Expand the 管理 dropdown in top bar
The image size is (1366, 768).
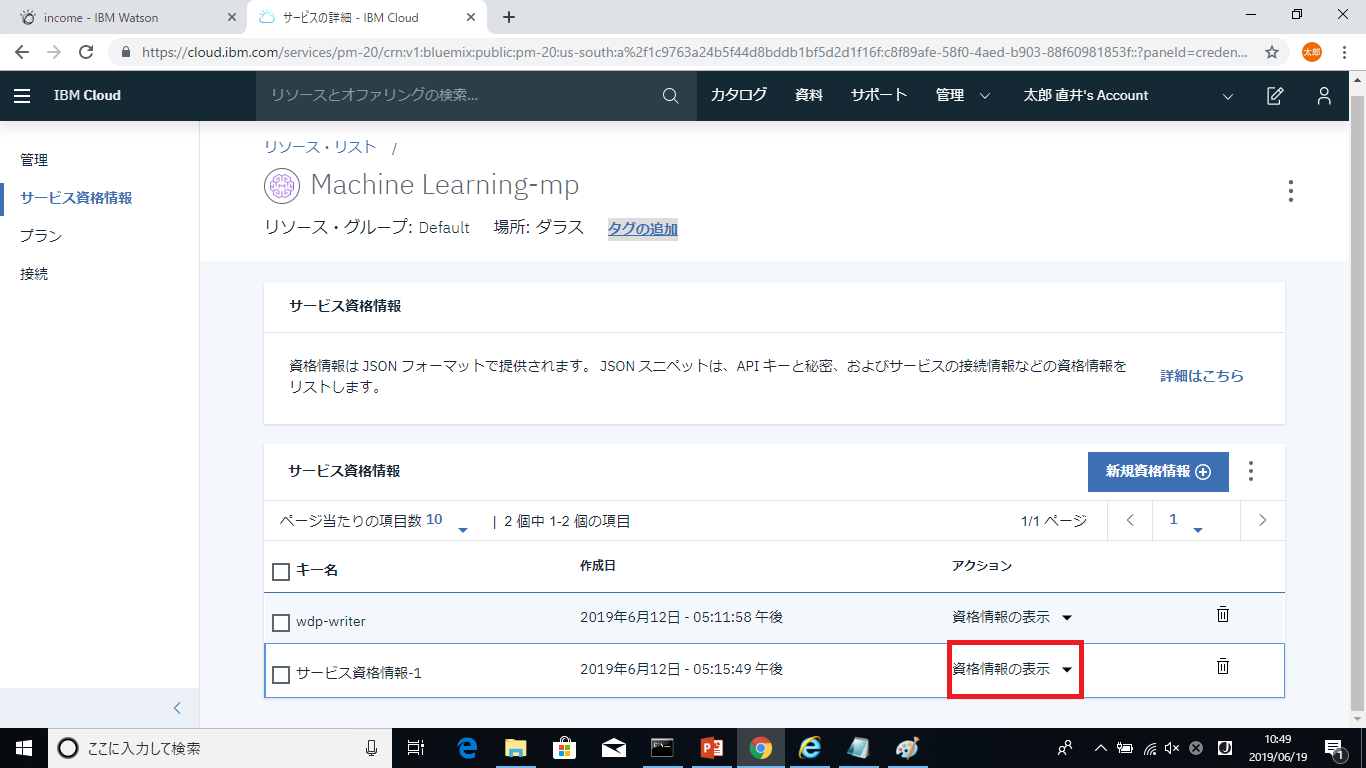pos(962,96)
